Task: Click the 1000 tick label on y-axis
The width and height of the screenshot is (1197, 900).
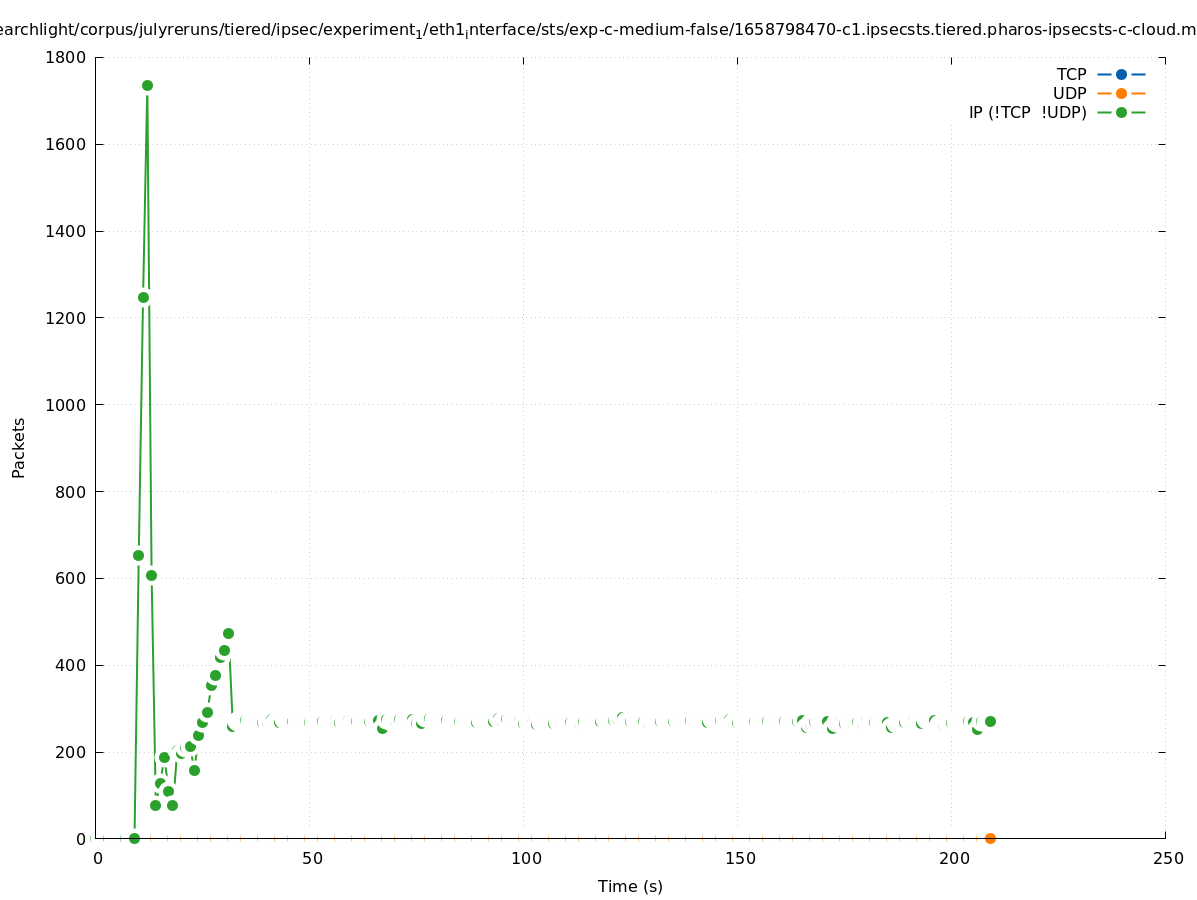Action: (66, 405)
